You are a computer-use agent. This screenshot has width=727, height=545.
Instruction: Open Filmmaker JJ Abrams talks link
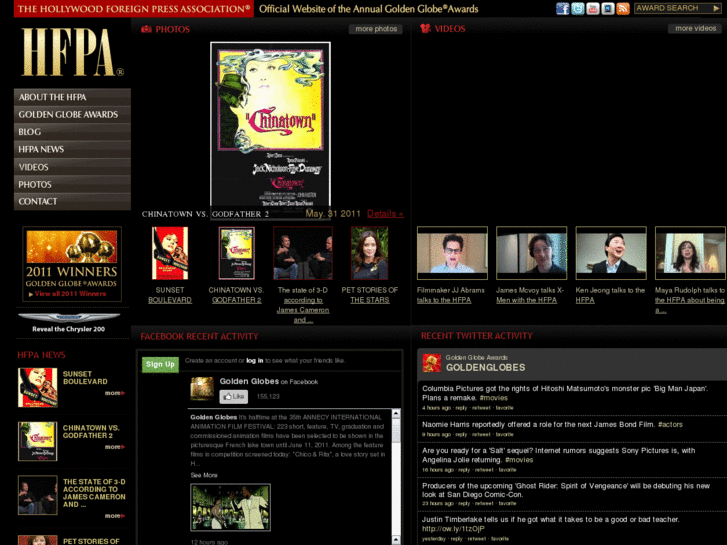451,295
